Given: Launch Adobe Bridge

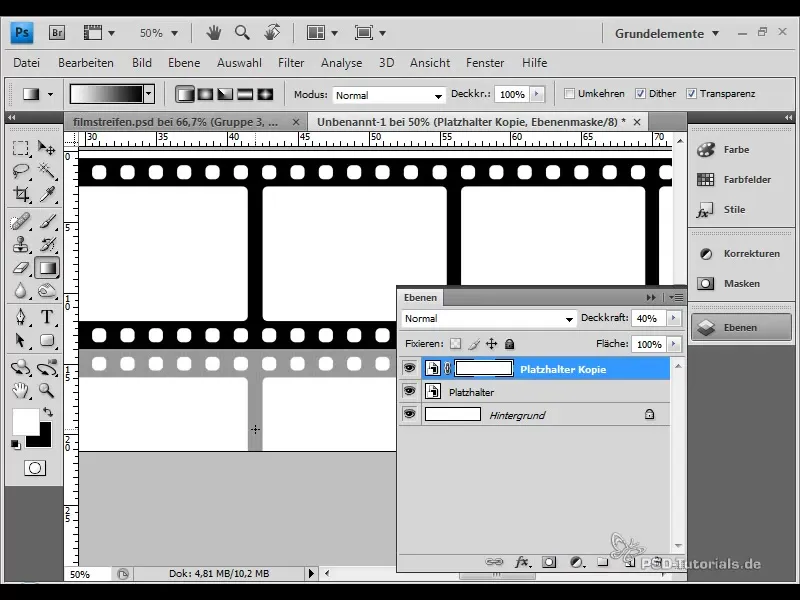Looking at the screenshot, I should click(x=57, y=33).
